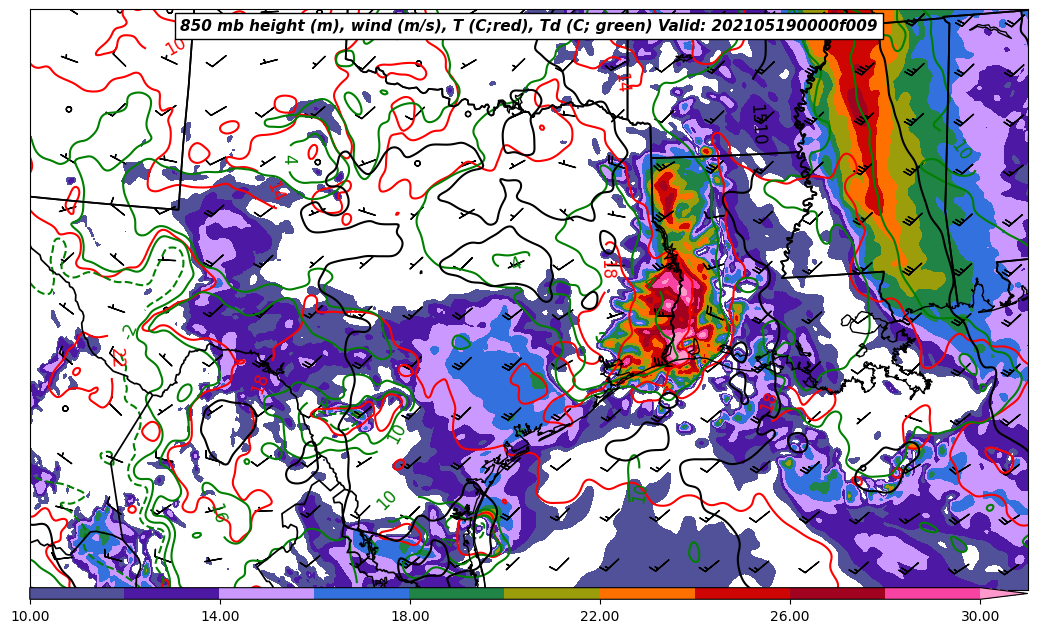Select the orange 22–24 colorbar segment
The image size is (1037, 633).
[x=647, y=593]
